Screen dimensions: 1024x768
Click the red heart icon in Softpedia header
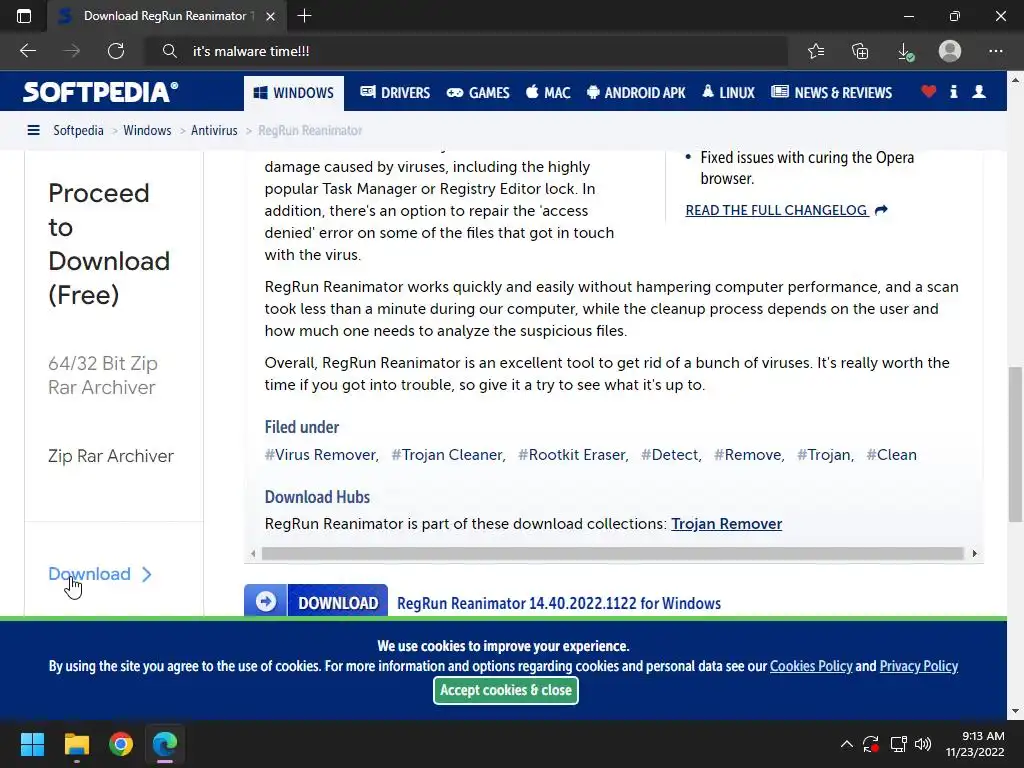point(929,91)
